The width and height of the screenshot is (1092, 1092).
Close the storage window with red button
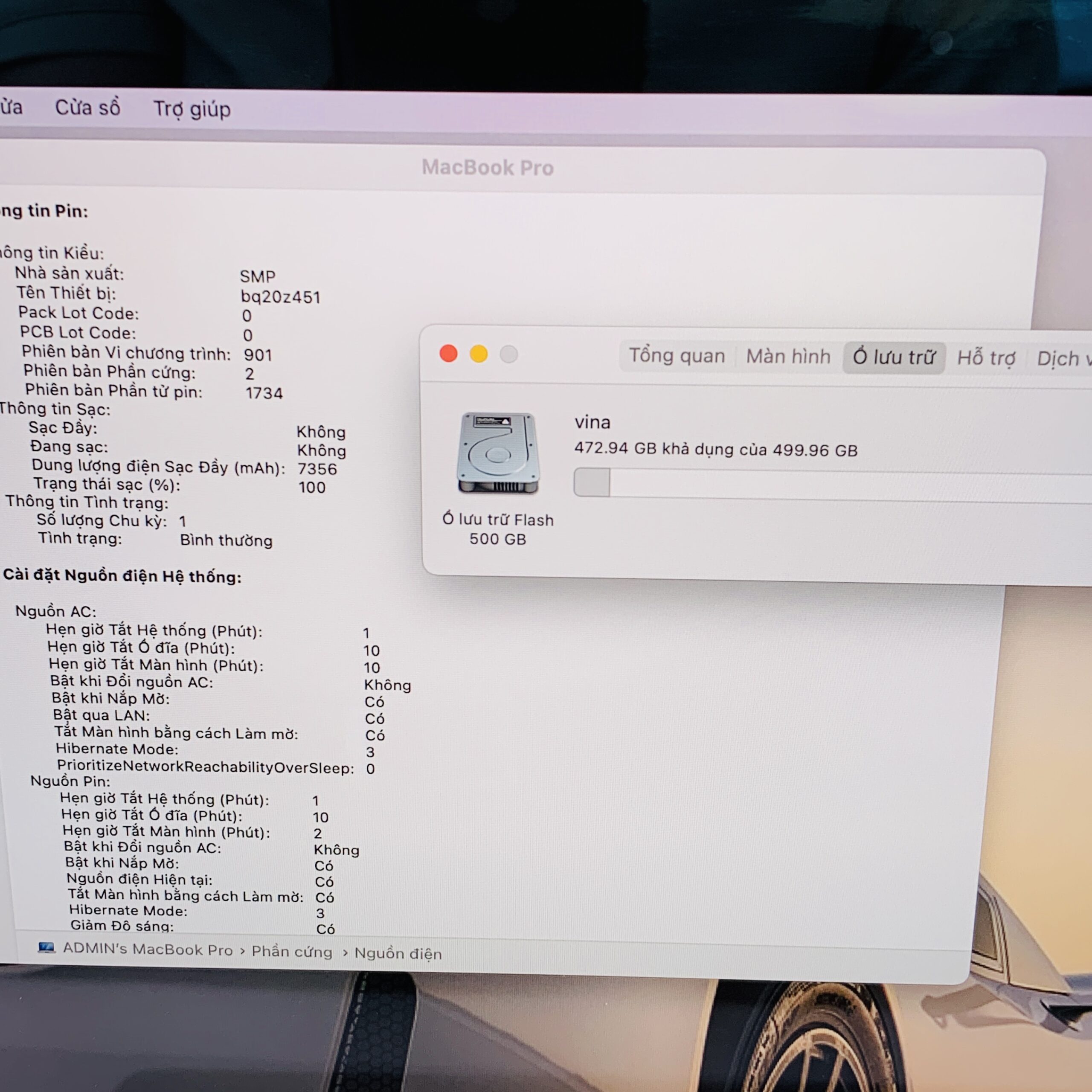[448, 354]
